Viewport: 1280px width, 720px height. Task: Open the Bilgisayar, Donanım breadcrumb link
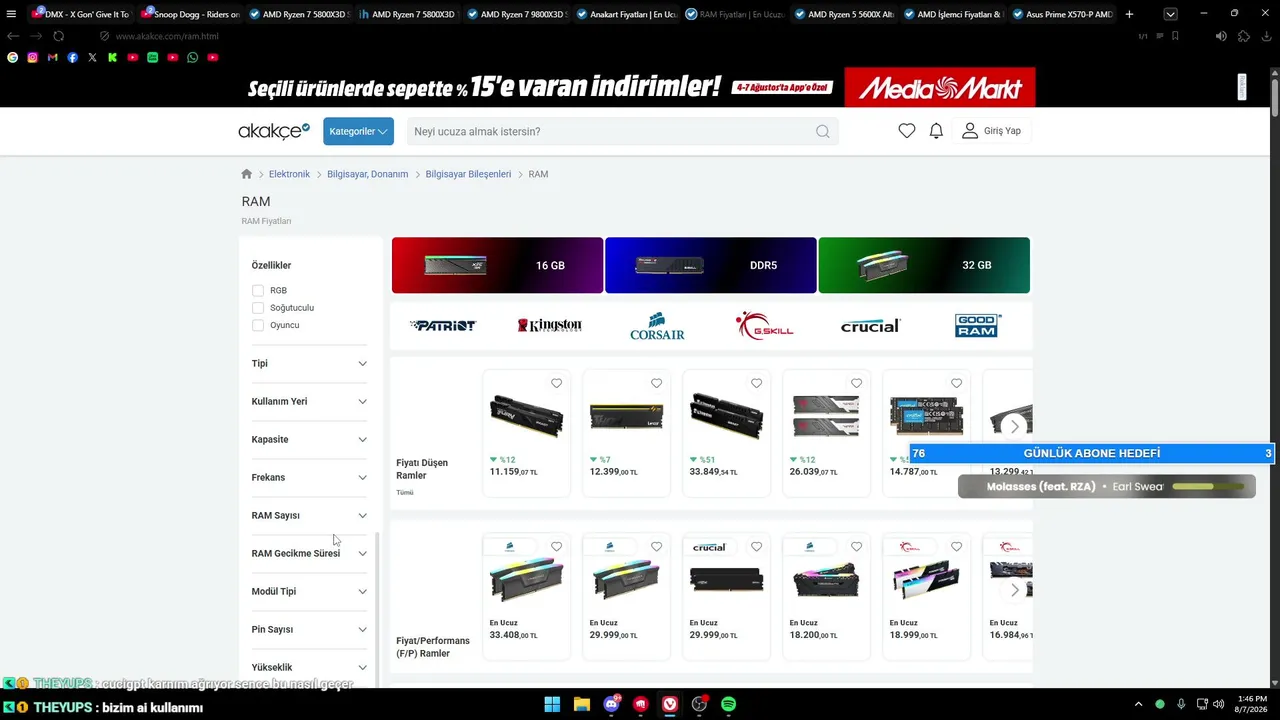[368, 174]
